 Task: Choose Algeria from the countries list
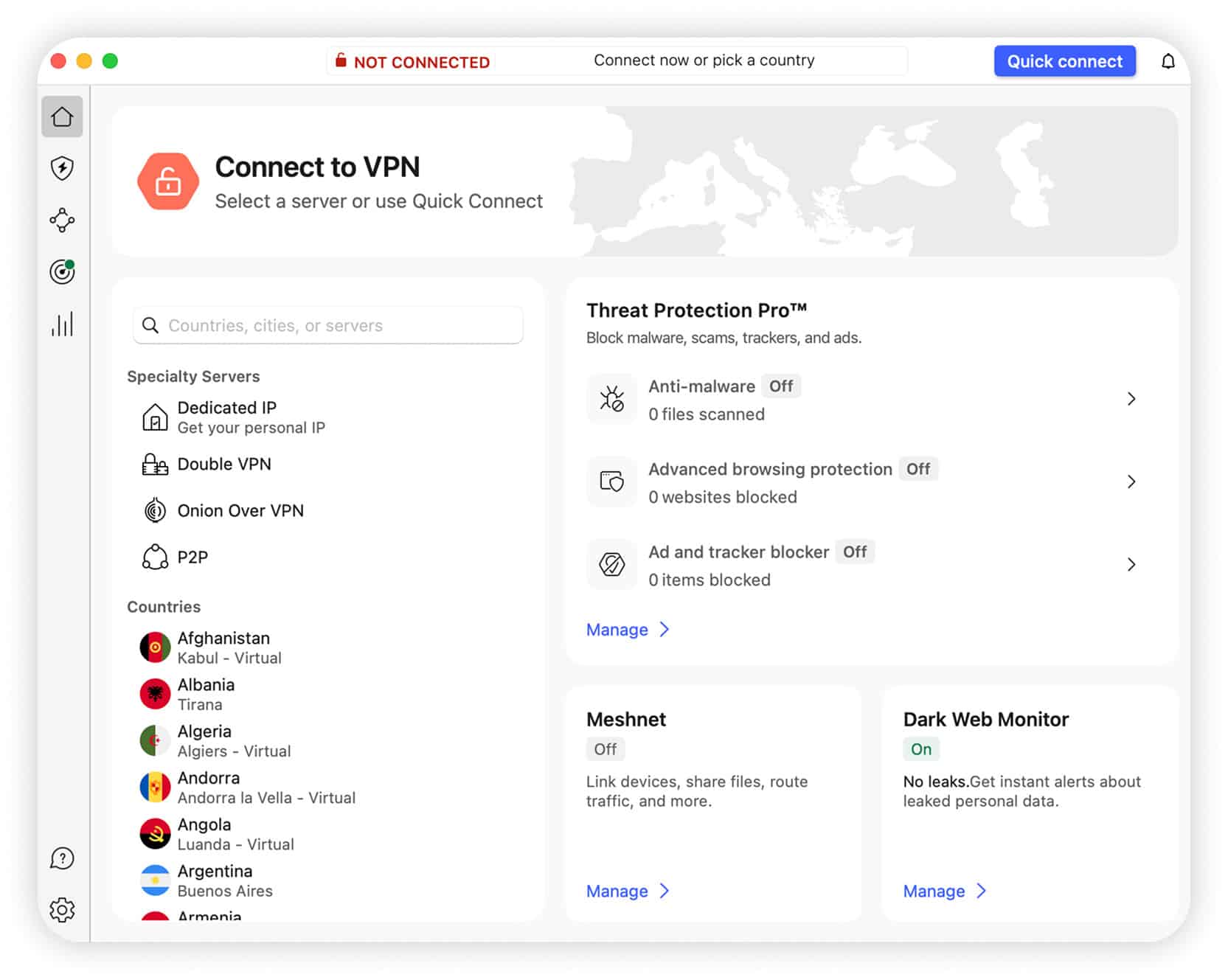tap(328, 740)
